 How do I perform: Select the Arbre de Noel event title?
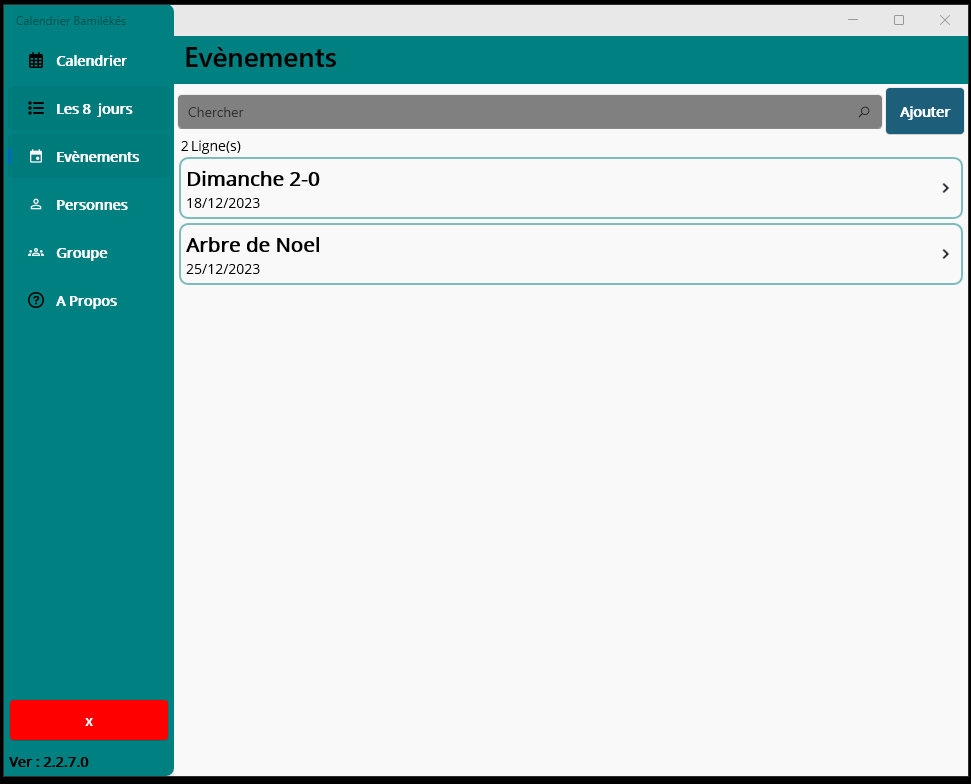pos(253,245)
